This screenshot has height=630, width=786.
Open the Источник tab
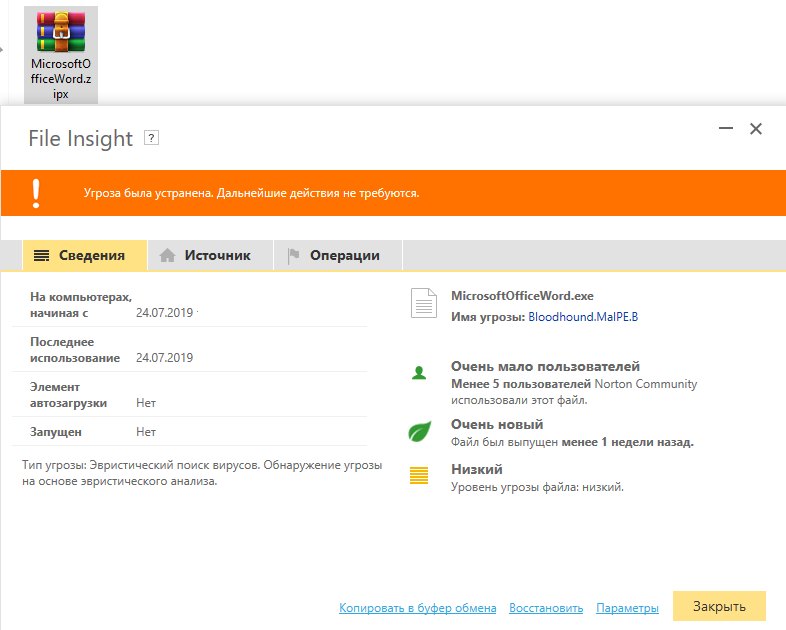(211, 256)
